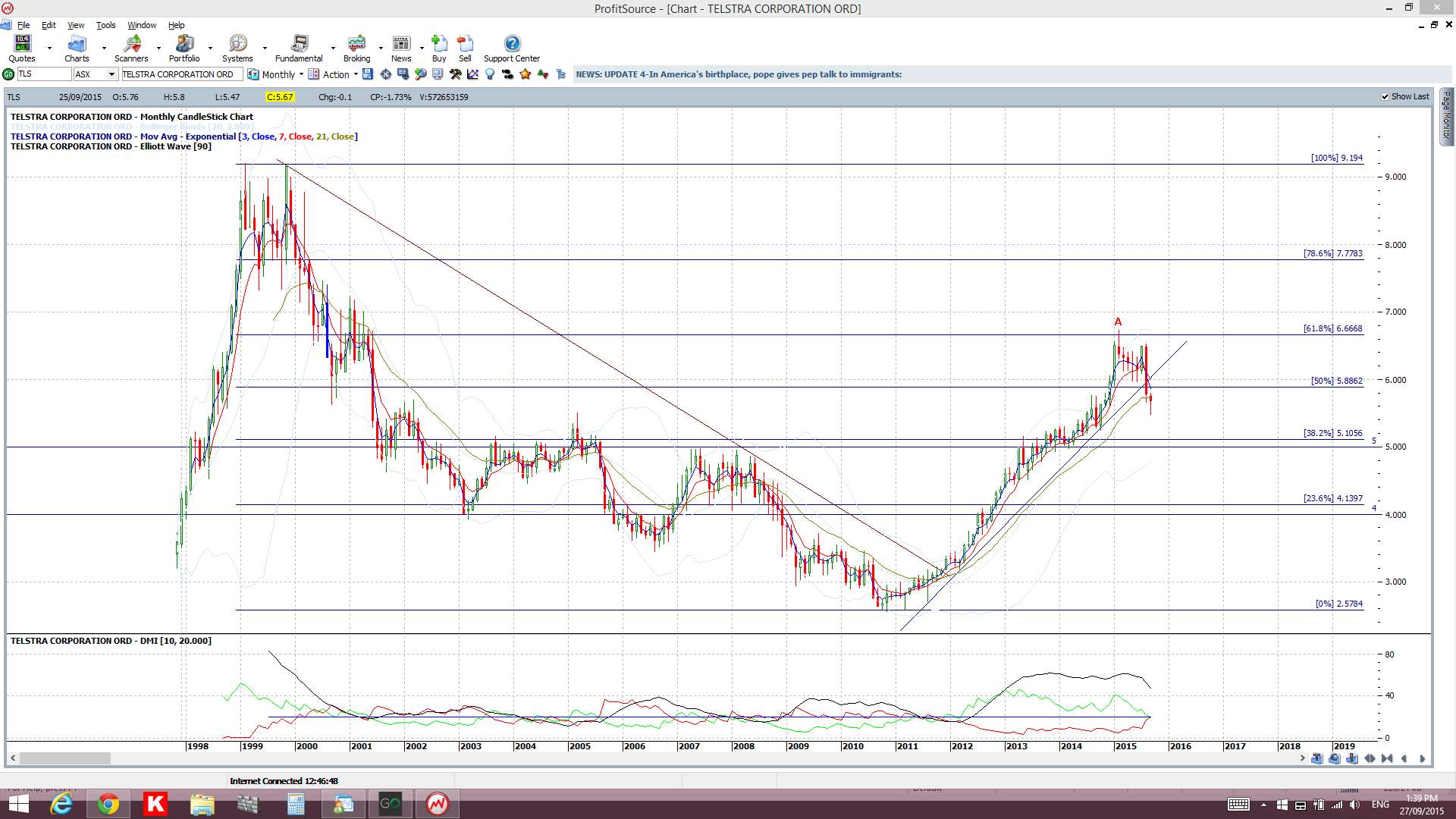
Task: Toggle the Show Last checkbox
Action: pos(1385,97)
